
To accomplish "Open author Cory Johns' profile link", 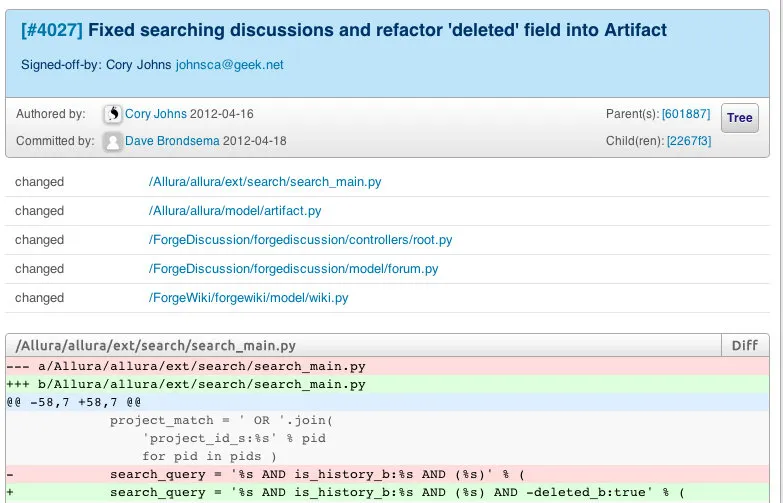I will [x=155, y=115].
